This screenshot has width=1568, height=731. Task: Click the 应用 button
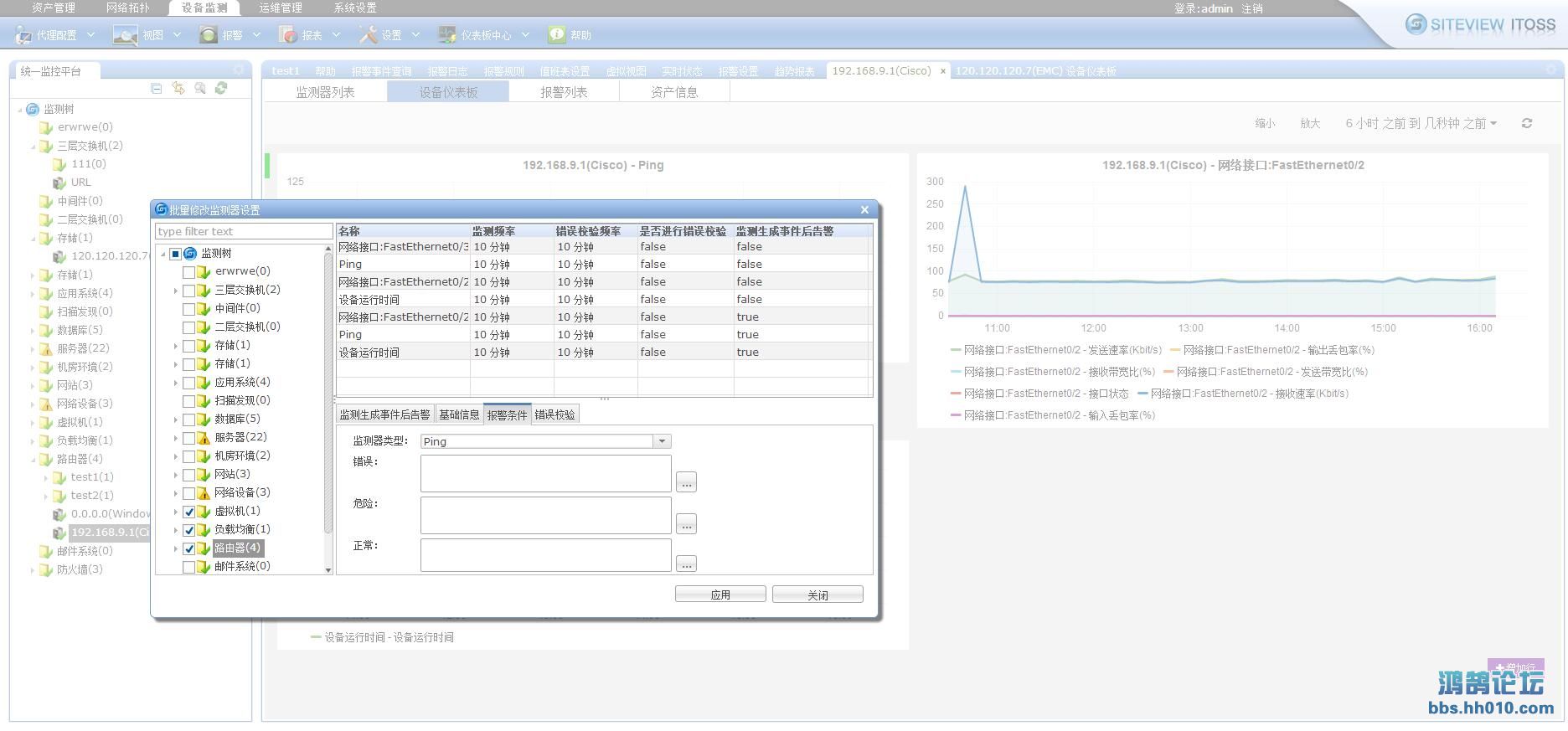pyautogui.click(x=720, y=595)
